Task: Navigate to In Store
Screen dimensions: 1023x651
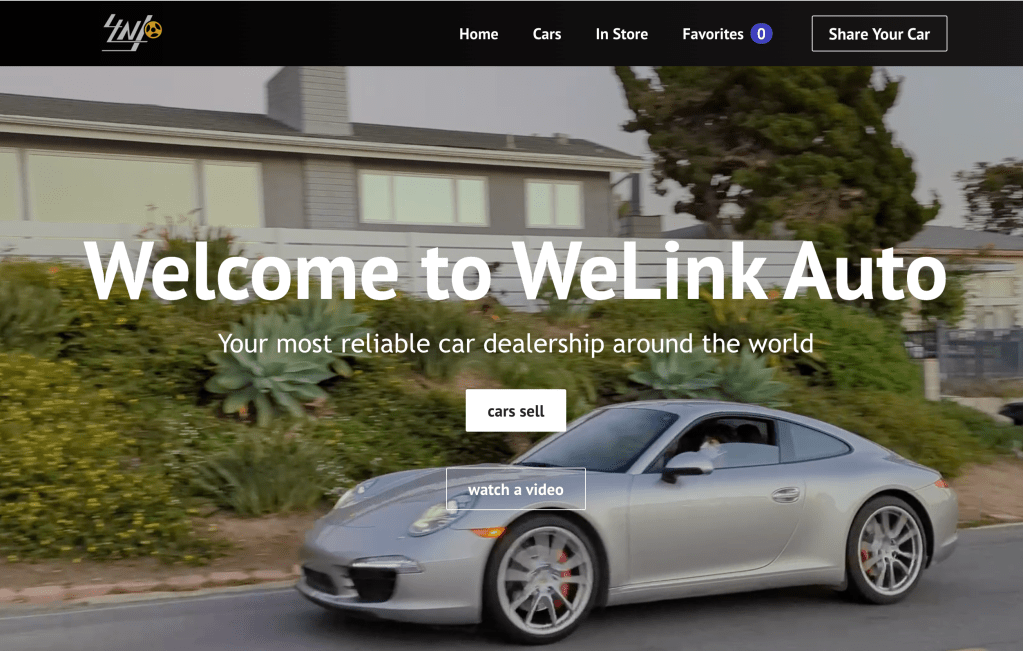Action: pos(622,34)
